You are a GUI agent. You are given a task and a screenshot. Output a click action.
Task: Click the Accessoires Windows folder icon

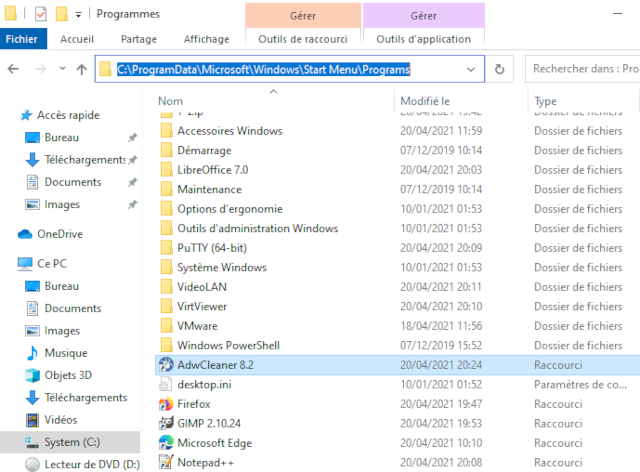(x=166, y=131)
